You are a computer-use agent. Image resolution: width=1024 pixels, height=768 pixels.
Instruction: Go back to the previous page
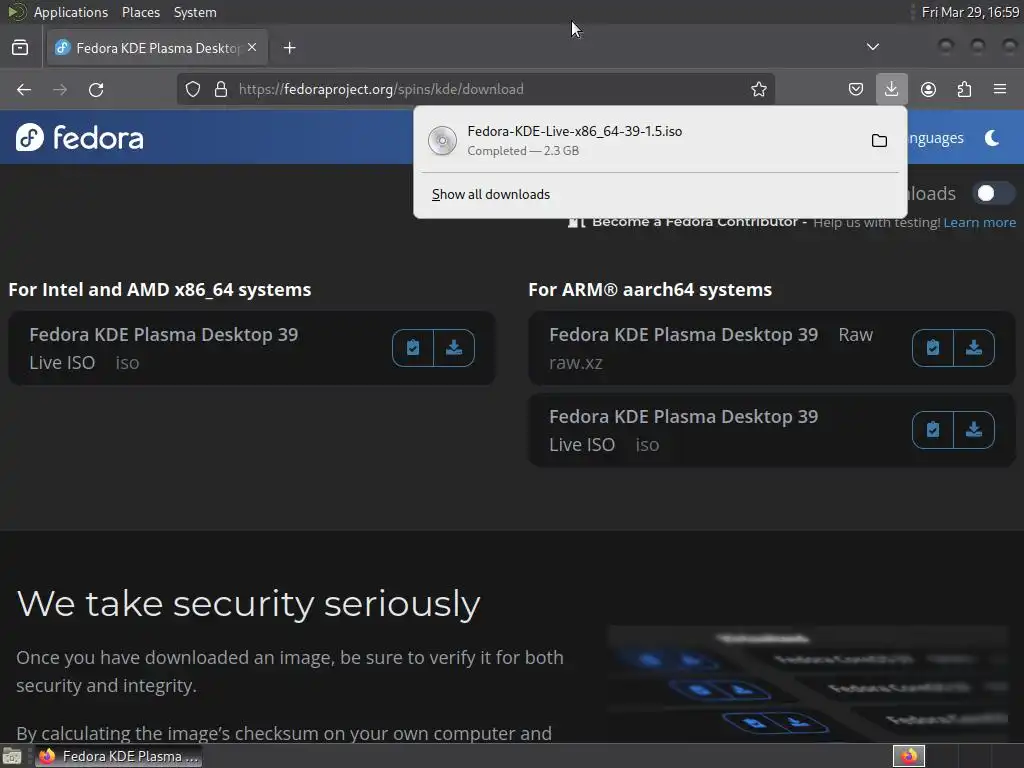pyautogui.click(x=24, y=89)
